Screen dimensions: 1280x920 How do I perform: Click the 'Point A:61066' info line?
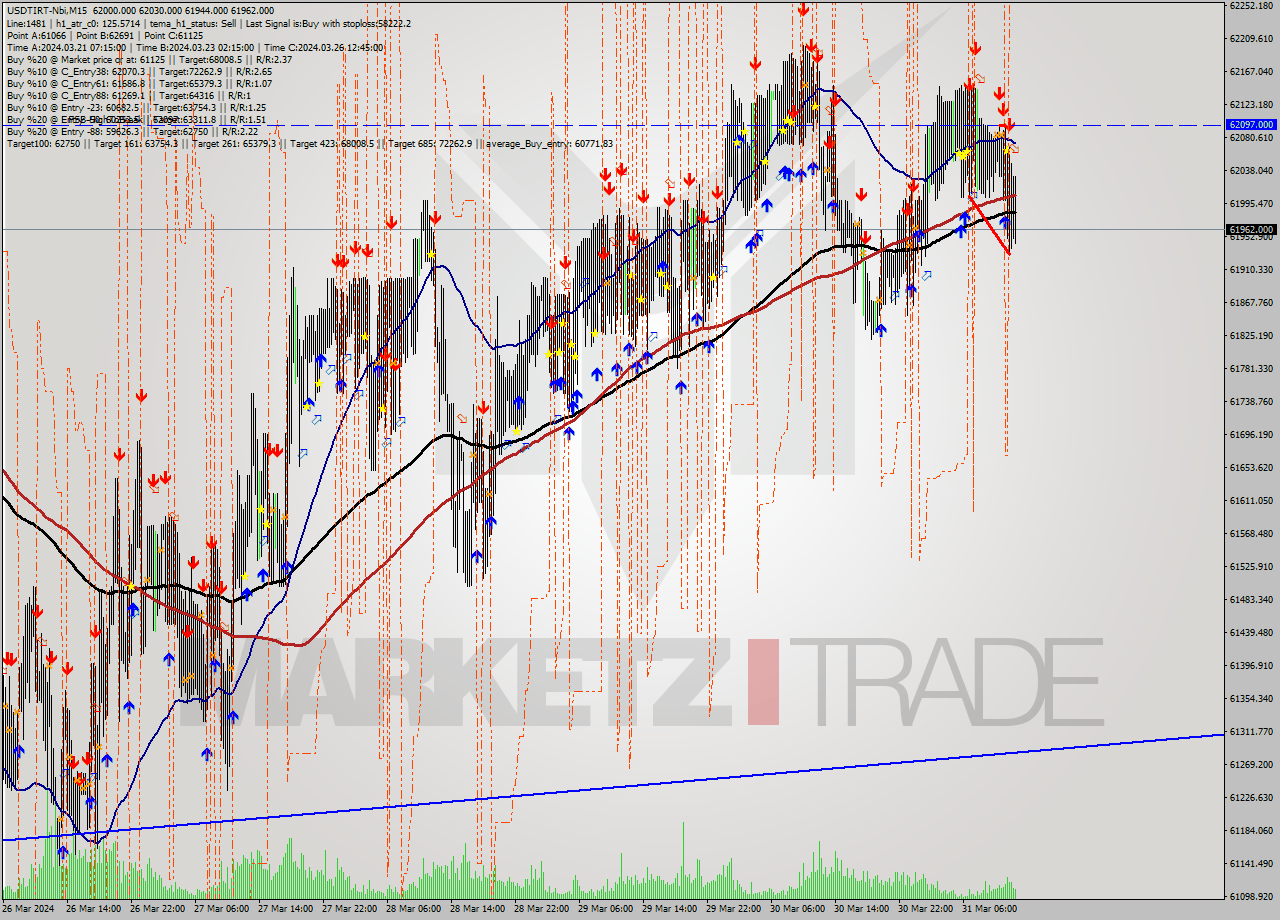[x=104, y=36]
